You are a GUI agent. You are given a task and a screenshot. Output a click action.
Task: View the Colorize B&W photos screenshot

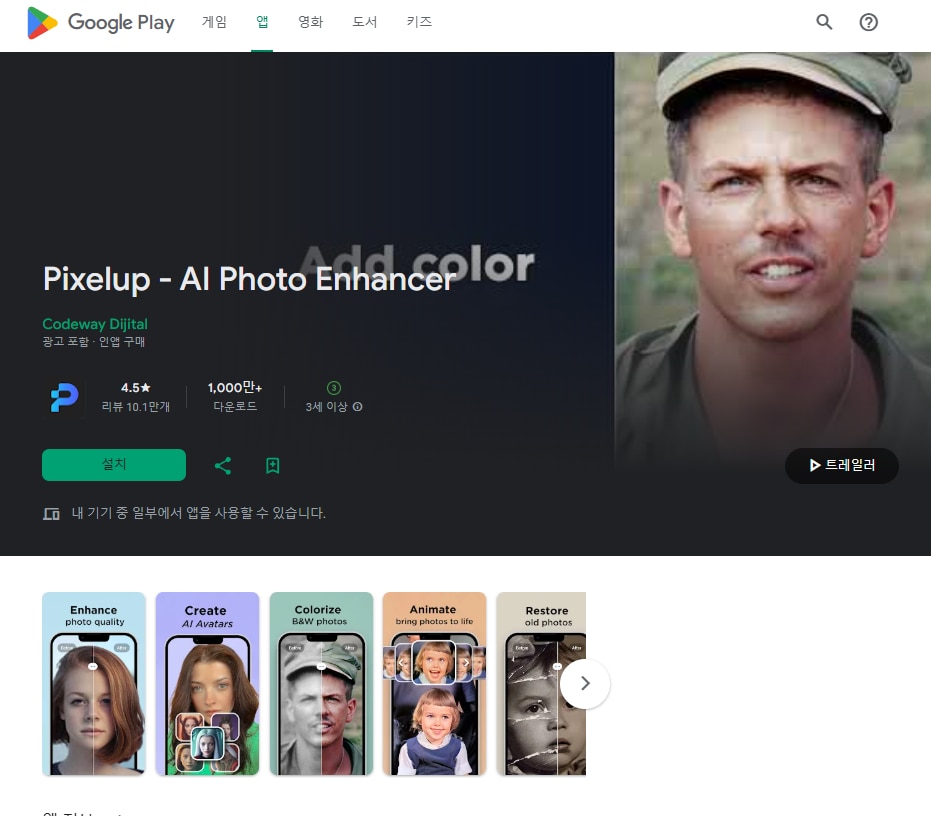[x=321, y=684]
